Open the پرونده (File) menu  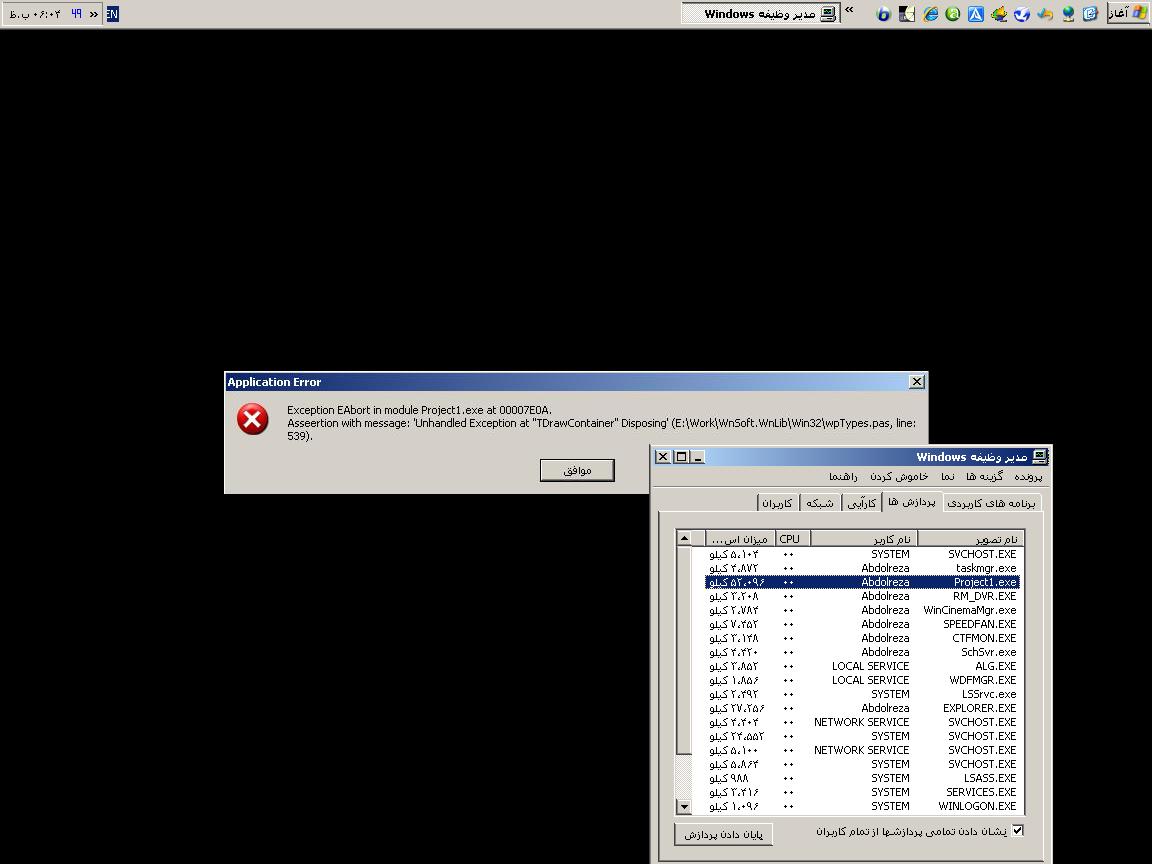[1028, 477]
